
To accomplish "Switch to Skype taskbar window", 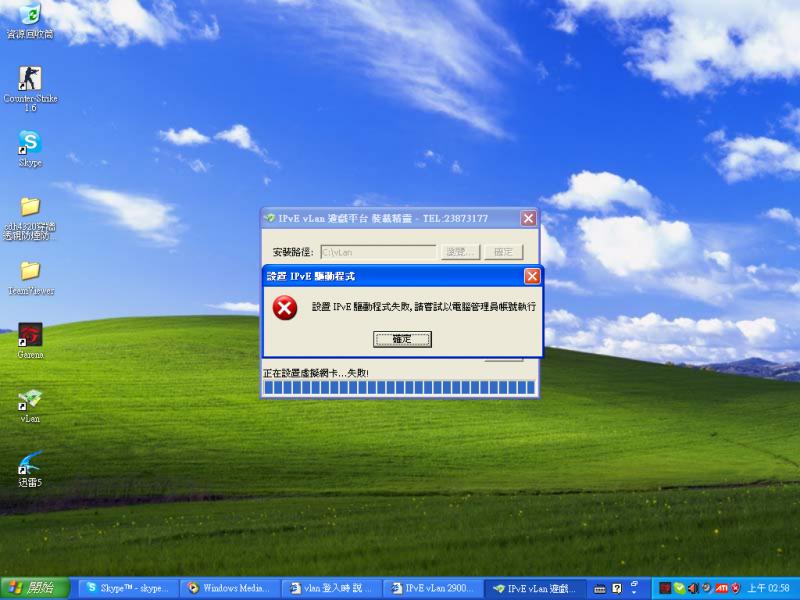I will pos(129,588).
